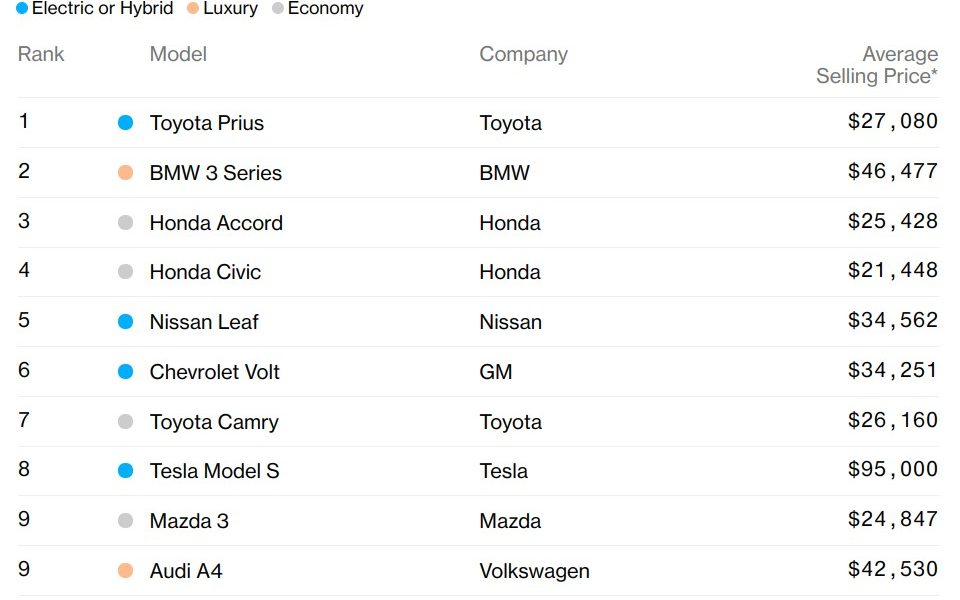This screenshot has height=600, width=960.
Task: Click the gray dot beside Mazda 3
Action: point(126,520)
